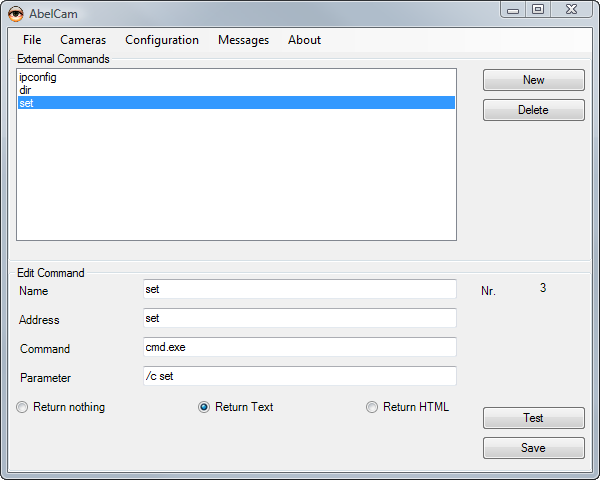This screenshot has height=480, width=600.
Task: Open the About menu
Action: click(x=304, y=40)
